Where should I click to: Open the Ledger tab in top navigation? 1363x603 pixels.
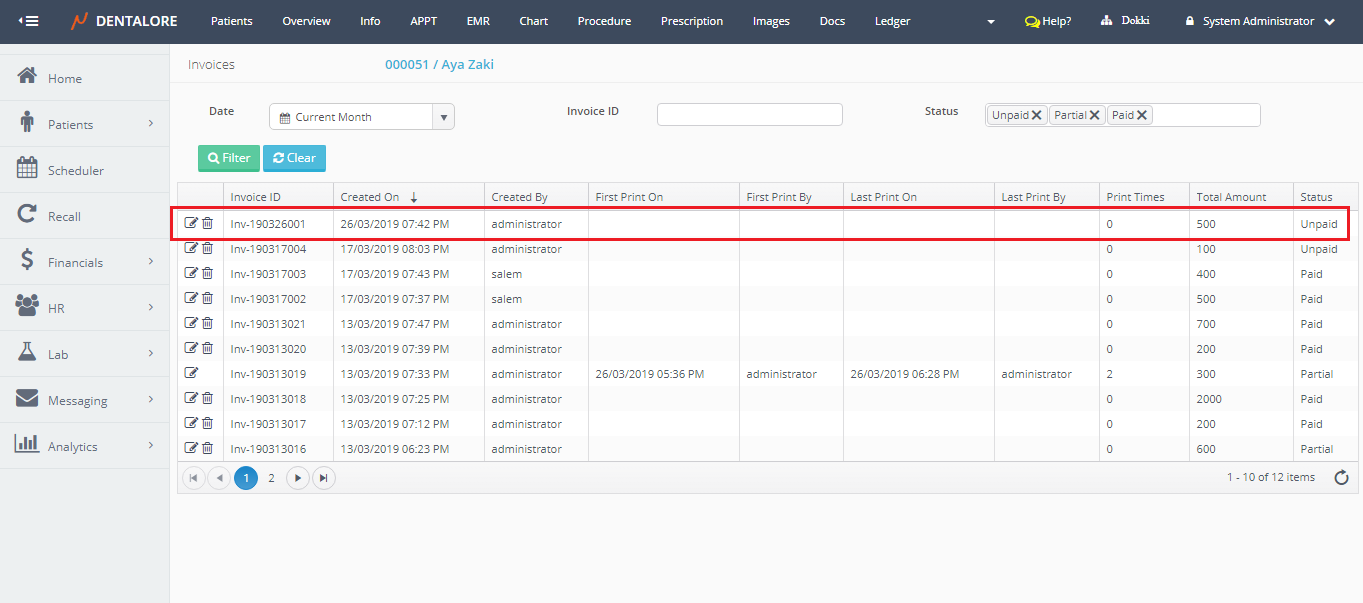point(892,21)
